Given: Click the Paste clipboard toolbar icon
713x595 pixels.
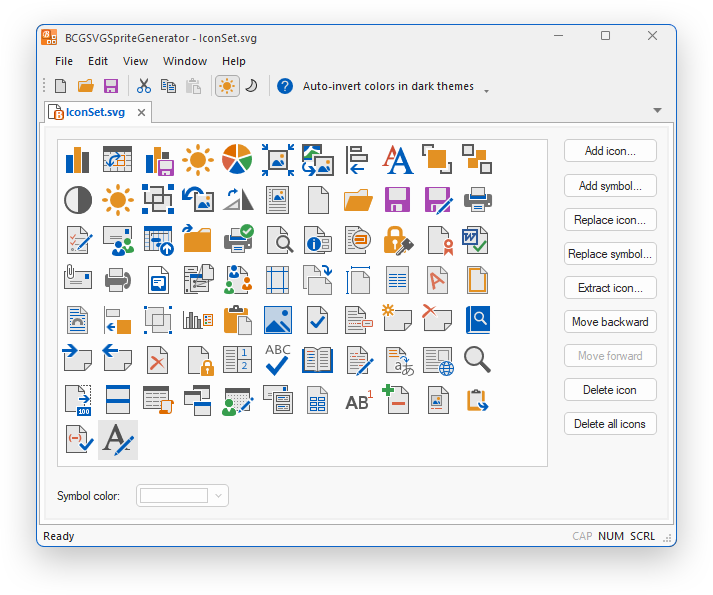Looking at the screenshot, I should click(x=193, y=86).
